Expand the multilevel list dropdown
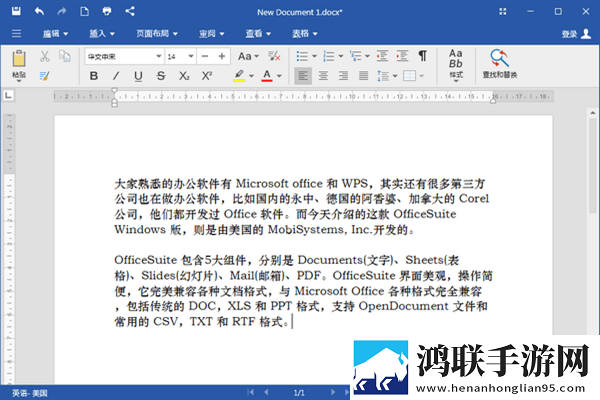 pyautogui.click(x=367, y=56)
